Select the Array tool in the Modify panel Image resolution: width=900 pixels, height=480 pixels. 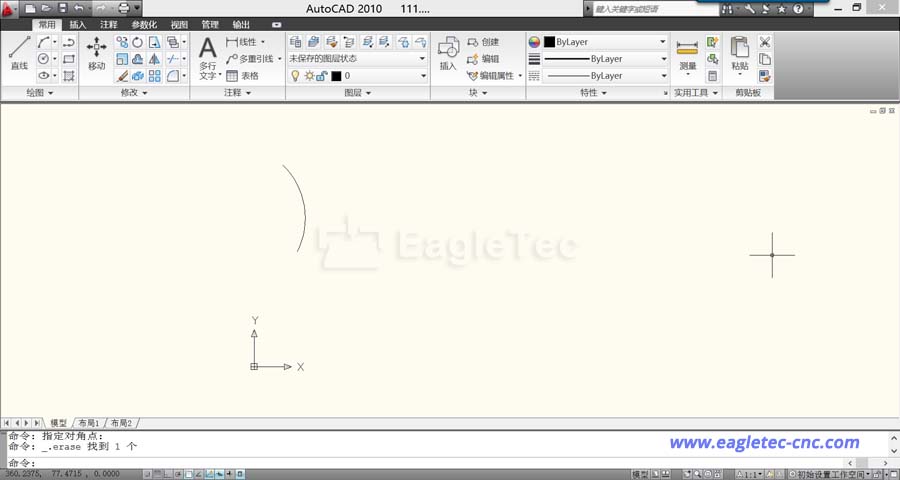[154, 75]
